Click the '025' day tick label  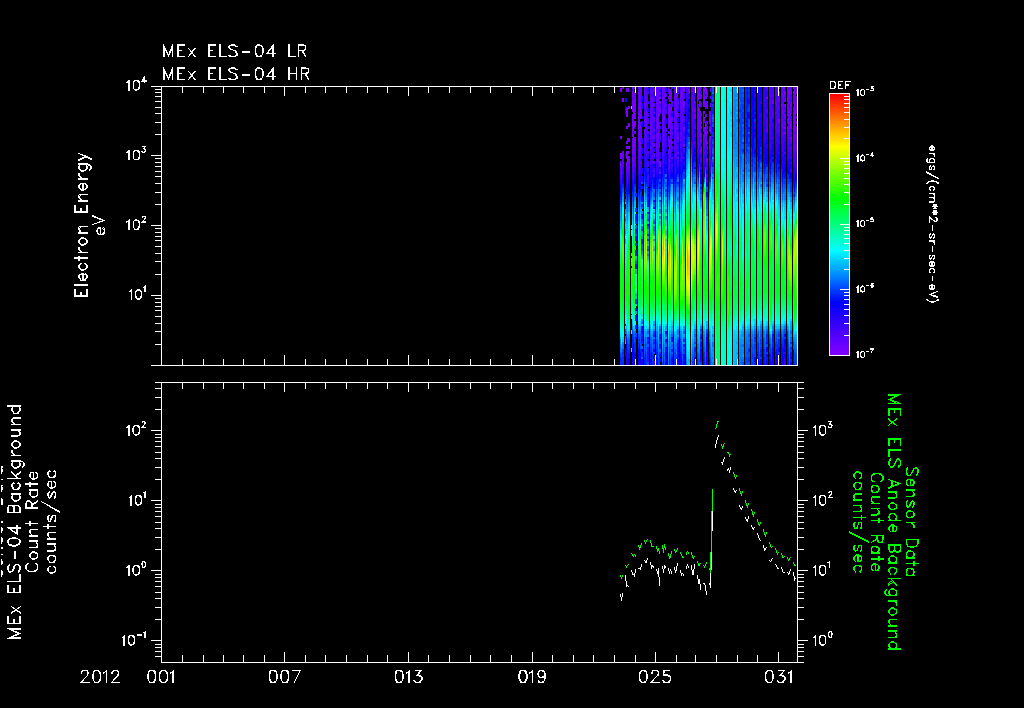tap(655, 677)
